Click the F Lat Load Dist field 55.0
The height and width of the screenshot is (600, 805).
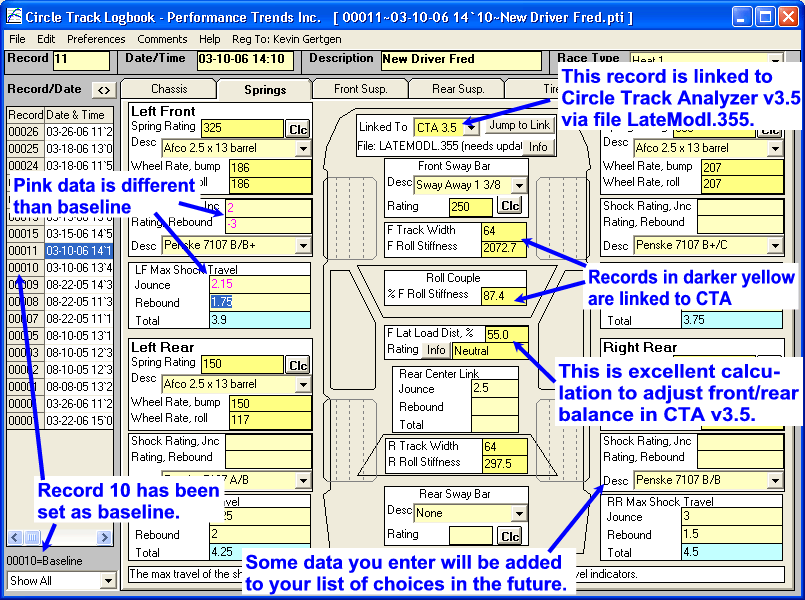506,335
